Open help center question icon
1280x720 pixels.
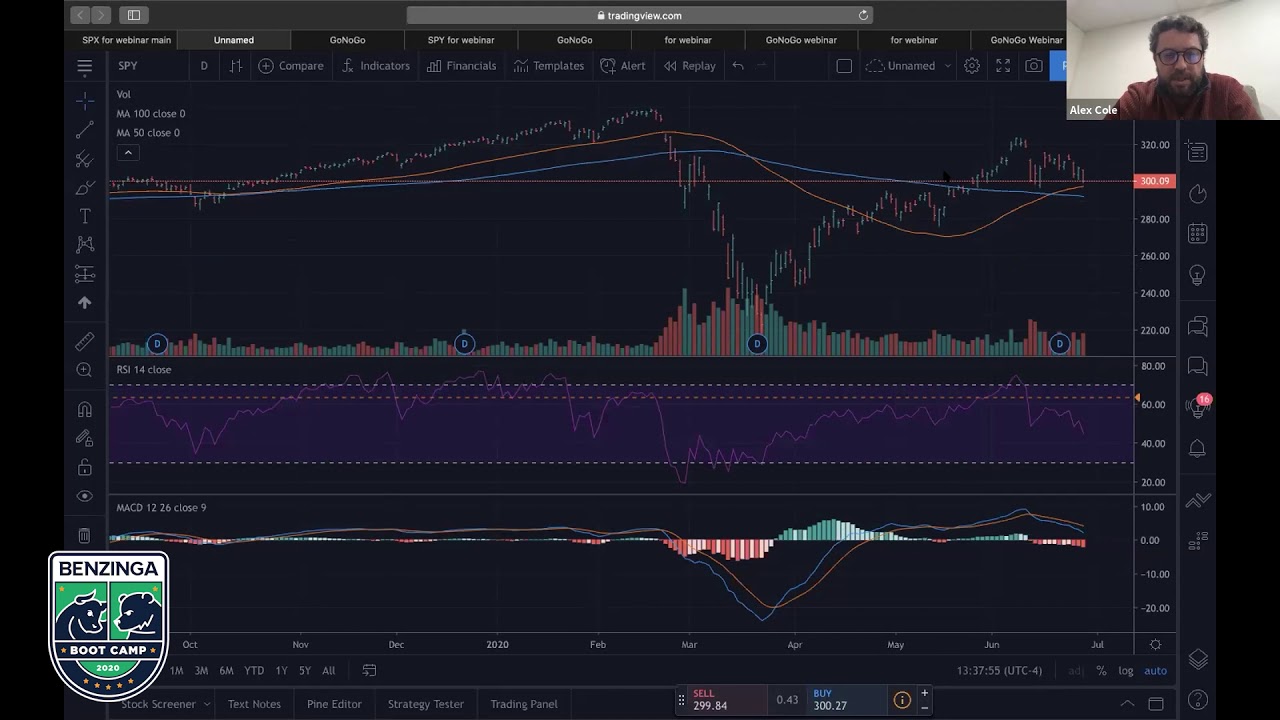click(x=1197, y=700)
